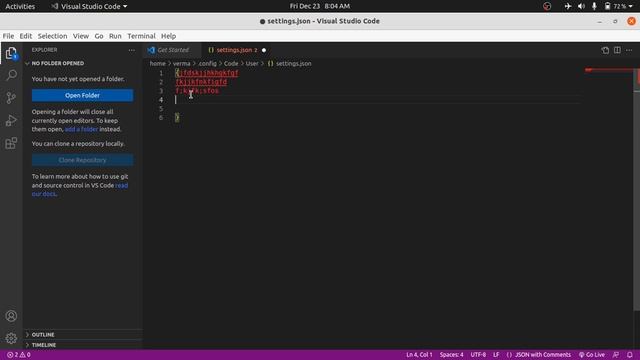This screenshot has width=640, height=360.
Task: Click the errors and warnings status indicator
Action: click(x=19, y=355)
